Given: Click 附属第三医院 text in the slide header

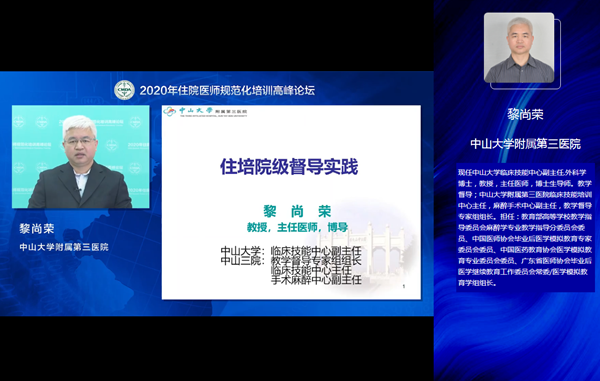Looking at the screenshot, I should 231,111.
